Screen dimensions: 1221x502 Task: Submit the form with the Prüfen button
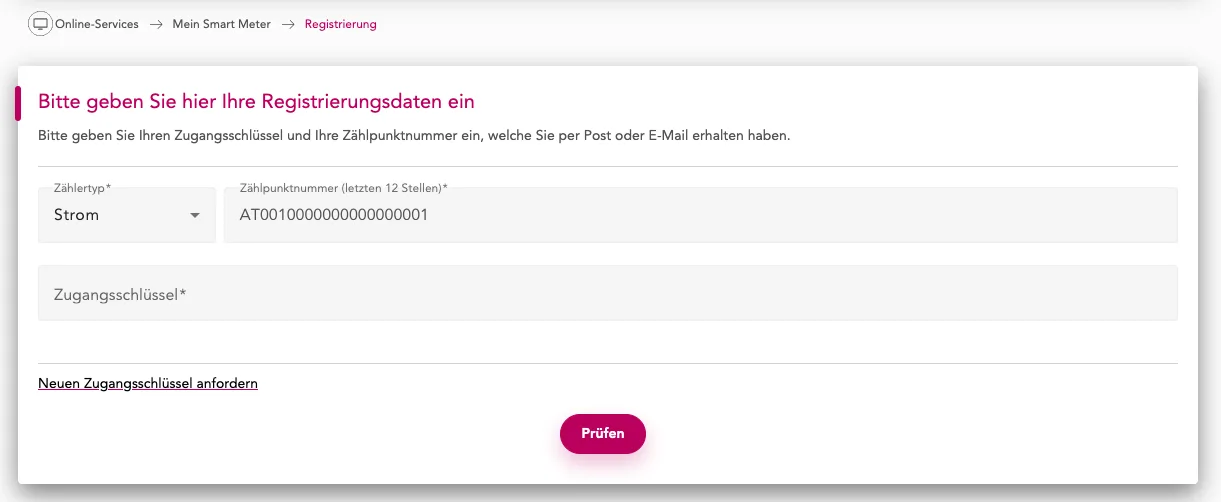tap(603, 433)
